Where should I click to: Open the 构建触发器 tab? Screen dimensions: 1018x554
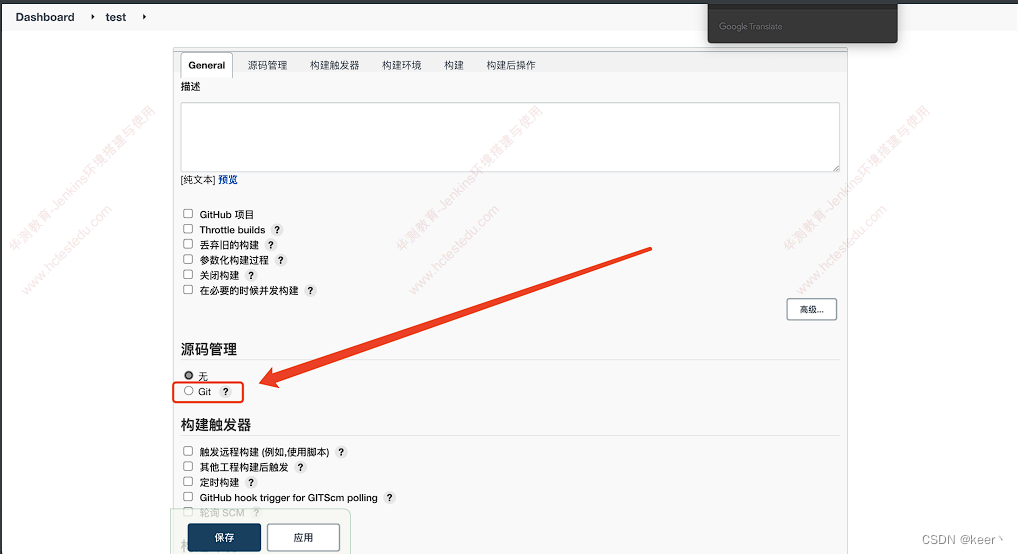(334, 65)
